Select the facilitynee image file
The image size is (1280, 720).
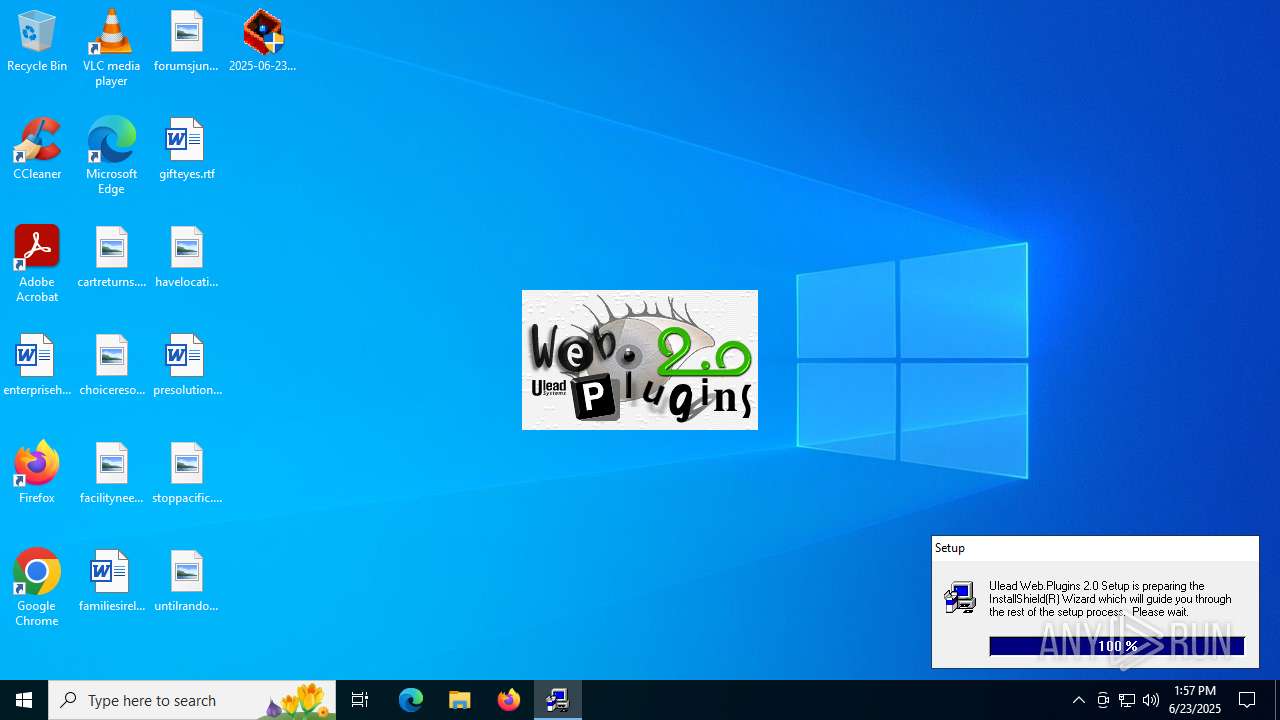(x=111, y=474)
